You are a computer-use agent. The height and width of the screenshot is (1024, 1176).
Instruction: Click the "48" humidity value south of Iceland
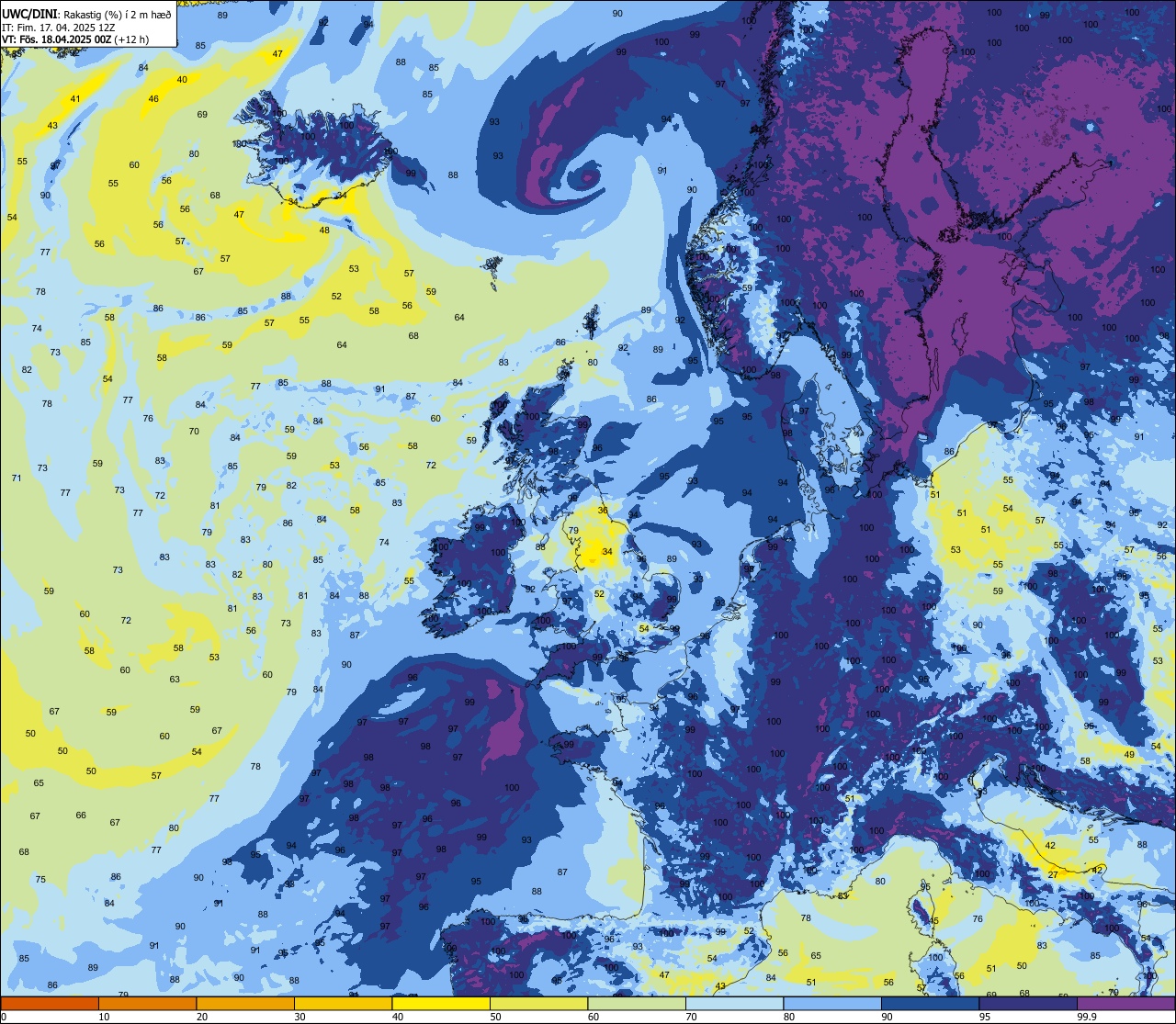324,230
